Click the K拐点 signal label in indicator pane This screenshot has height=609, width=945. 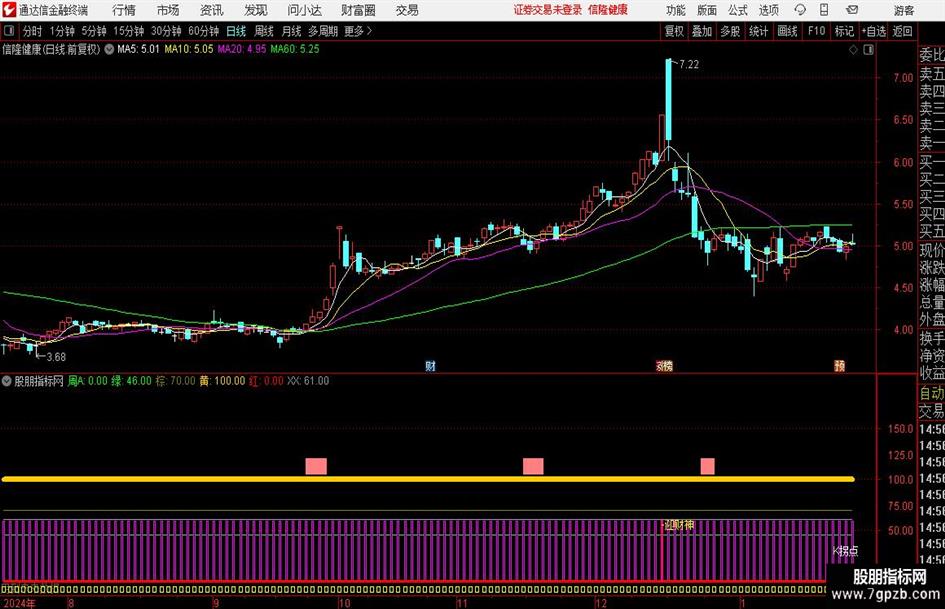845,551
